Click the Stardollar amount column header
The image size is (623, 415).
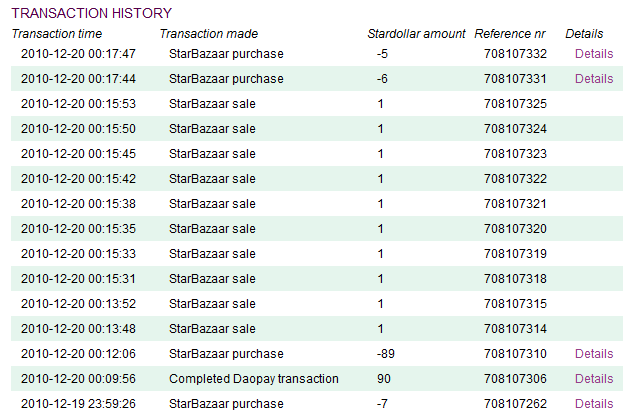coord(416,34)
